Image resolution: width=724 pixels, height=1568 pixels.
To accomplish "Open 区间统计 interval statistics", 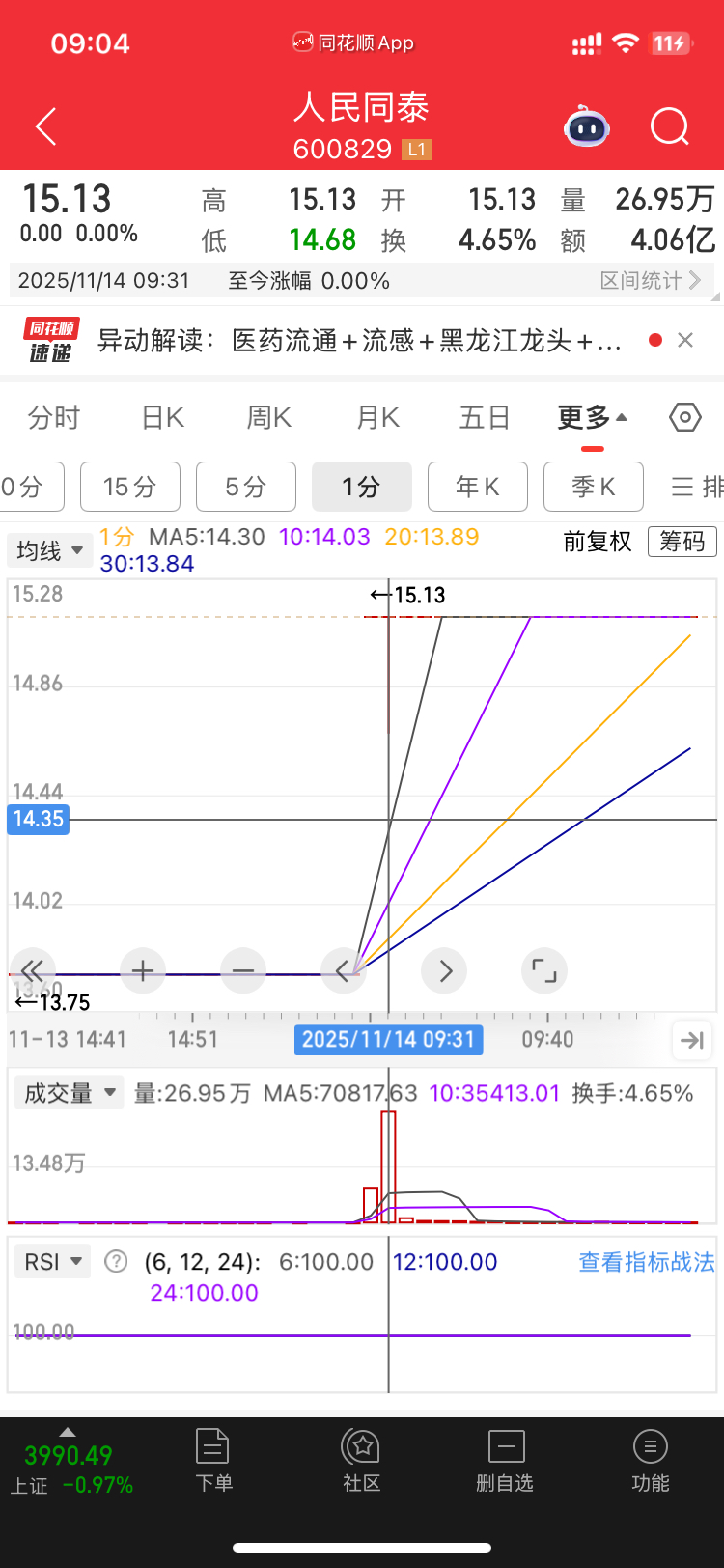I will pyautogui.click(x=651, y=280).
